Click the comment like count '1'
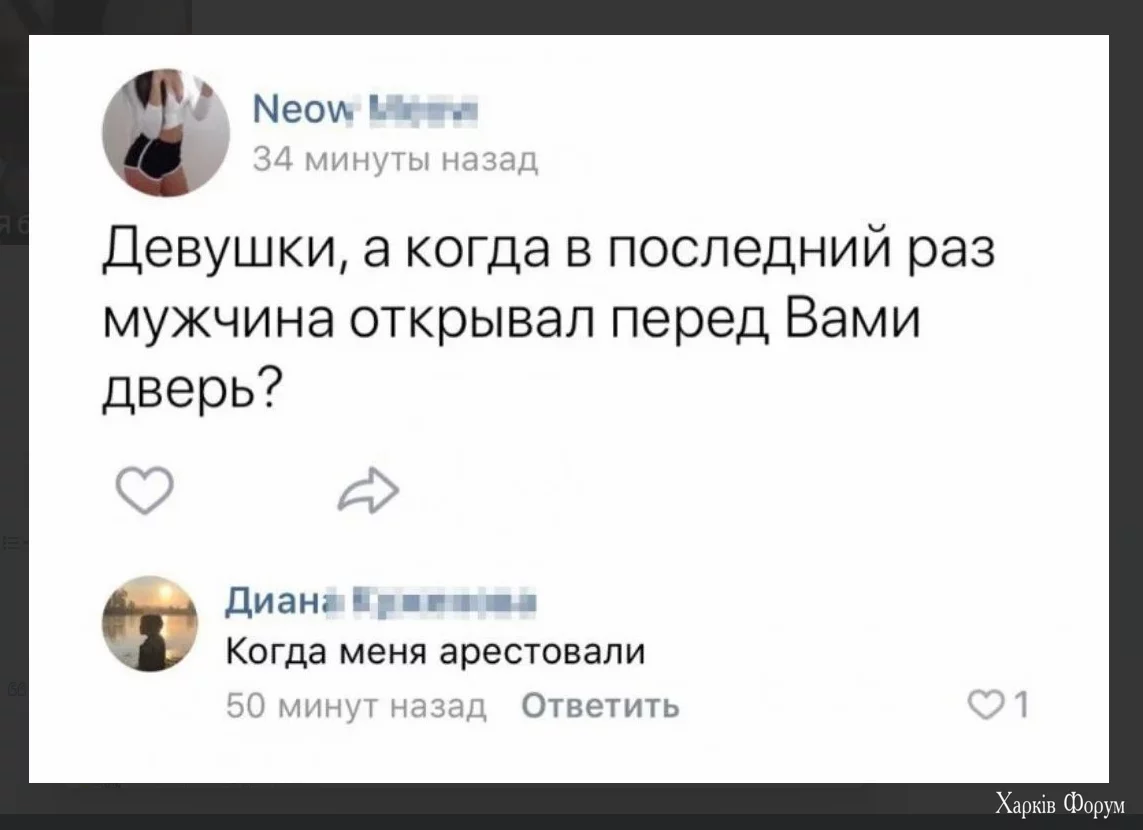The width and height of the screenshot is (1143, 830). (x=1021, y=708)
